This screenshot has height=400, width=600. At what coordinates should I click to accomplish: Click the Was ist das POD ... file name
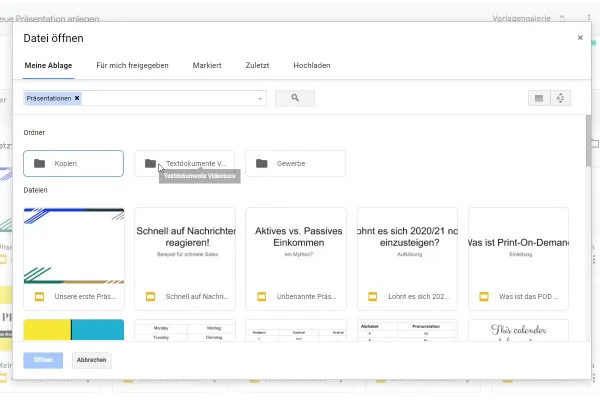point(528,297)
